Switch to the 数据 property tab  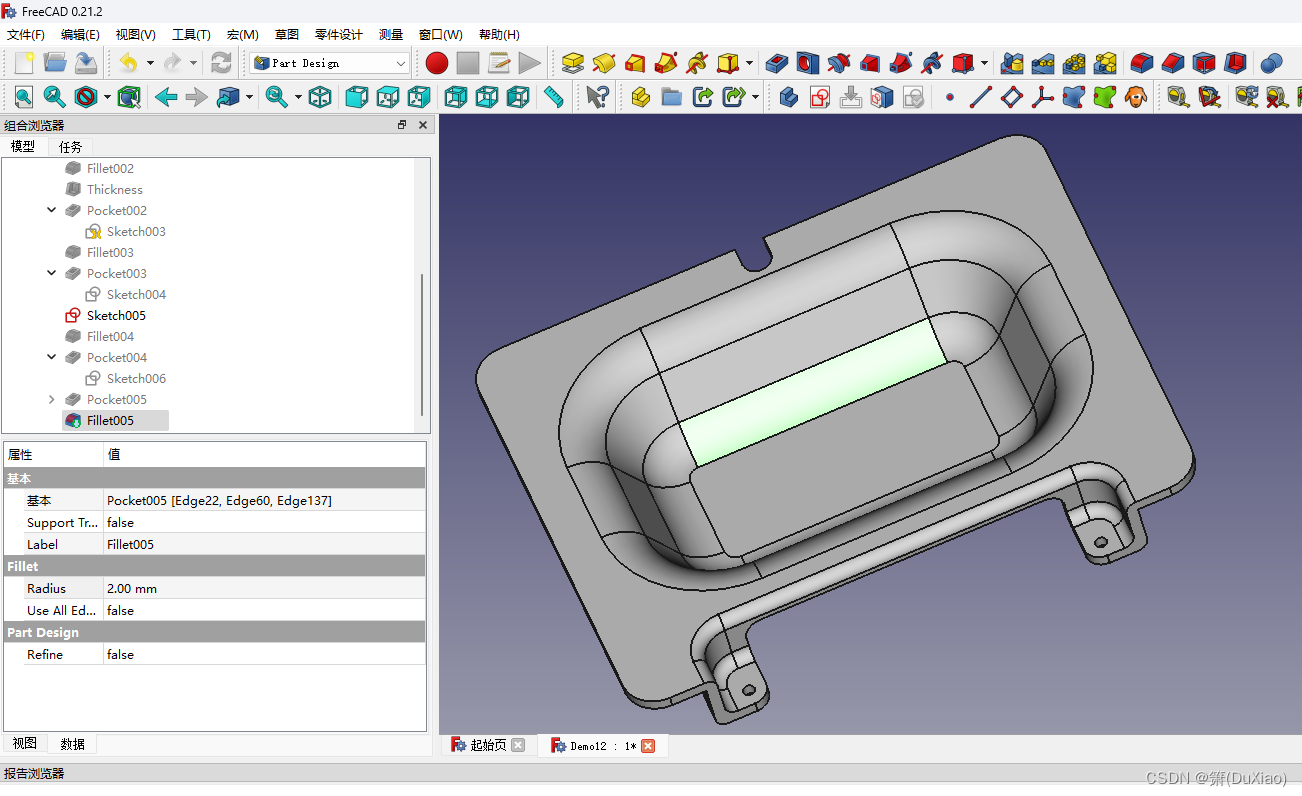(72, 744)
